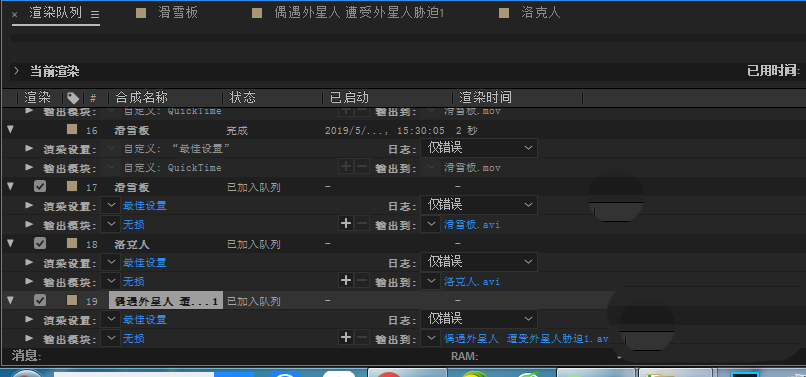Uncheck render checkbox for item 19

pyautogui.click(x=40, y=300)
